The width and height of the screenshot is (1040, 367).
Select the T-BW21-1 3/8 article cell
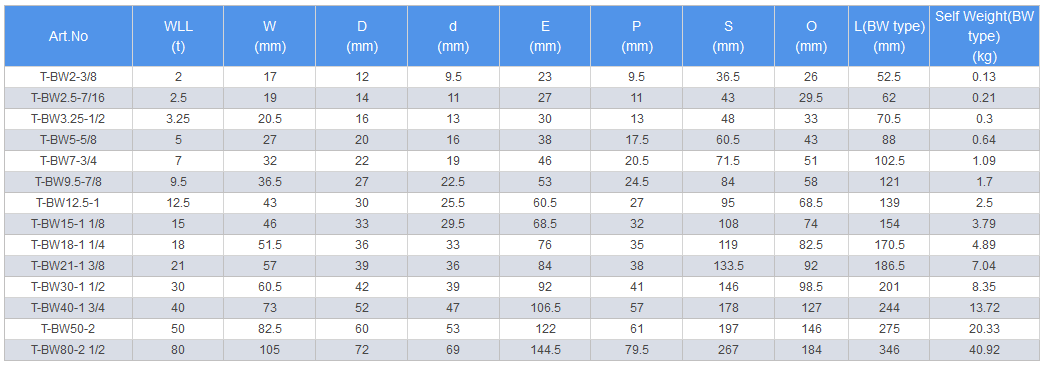click(x=68, y=266)
